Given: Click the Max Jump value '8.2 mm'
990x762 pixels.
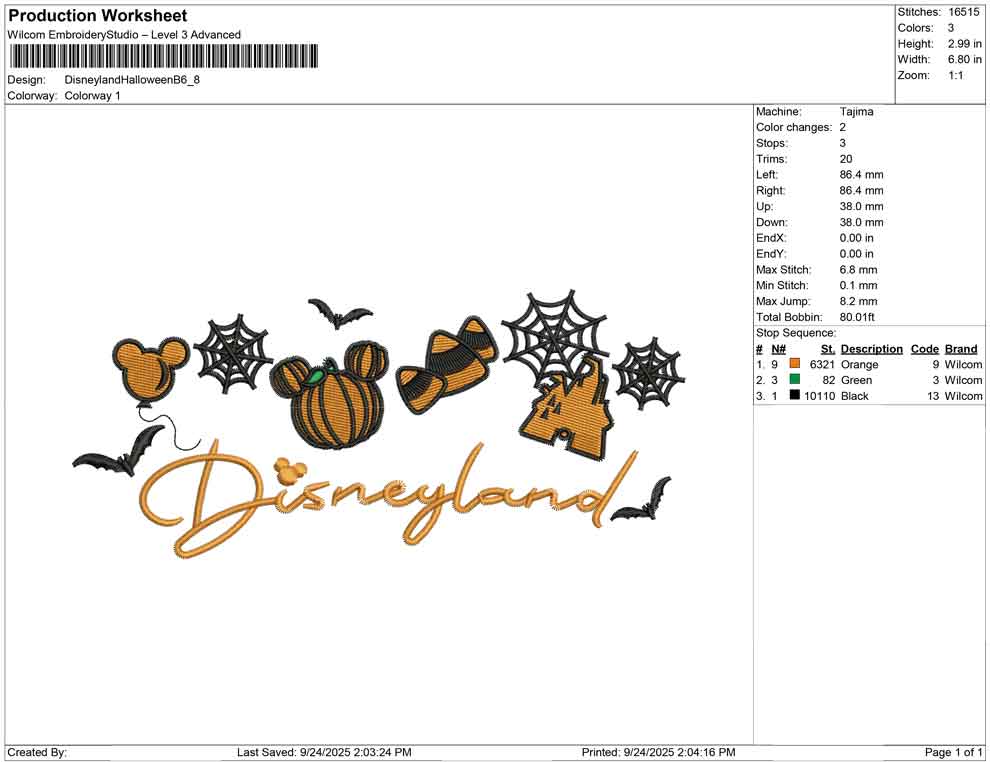Looking at the screenshot, I should (858, 301).
